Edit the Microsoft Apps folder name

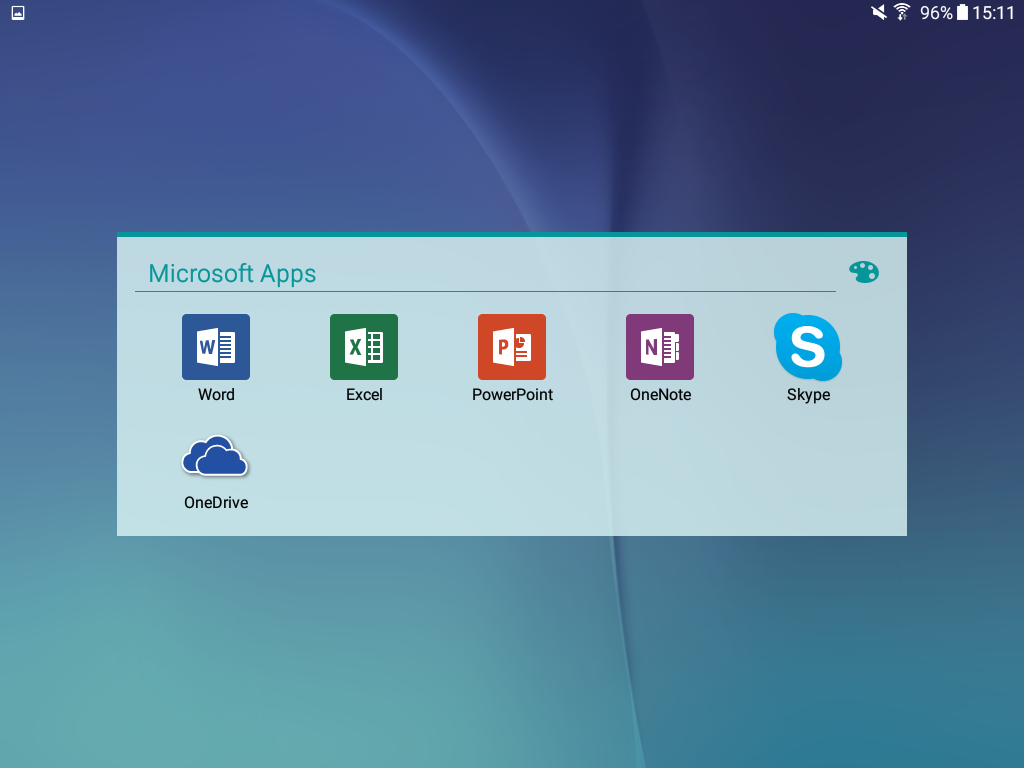232,274
